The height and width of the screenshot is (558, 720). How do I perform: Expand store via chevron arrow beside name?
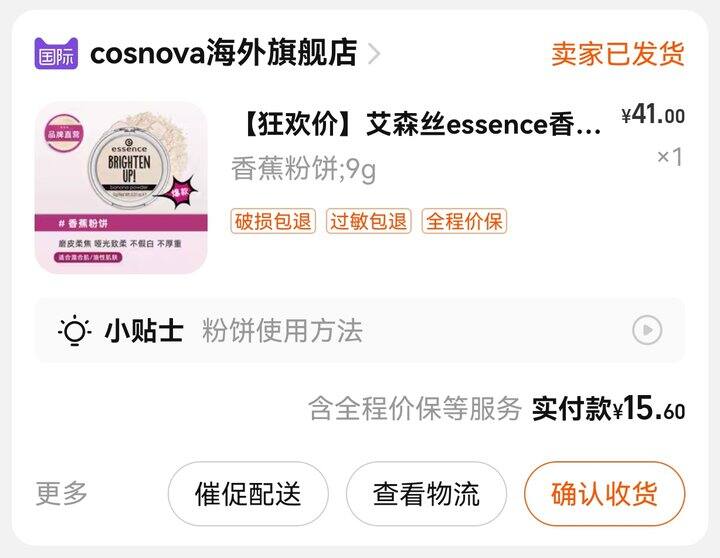[374, 54]
